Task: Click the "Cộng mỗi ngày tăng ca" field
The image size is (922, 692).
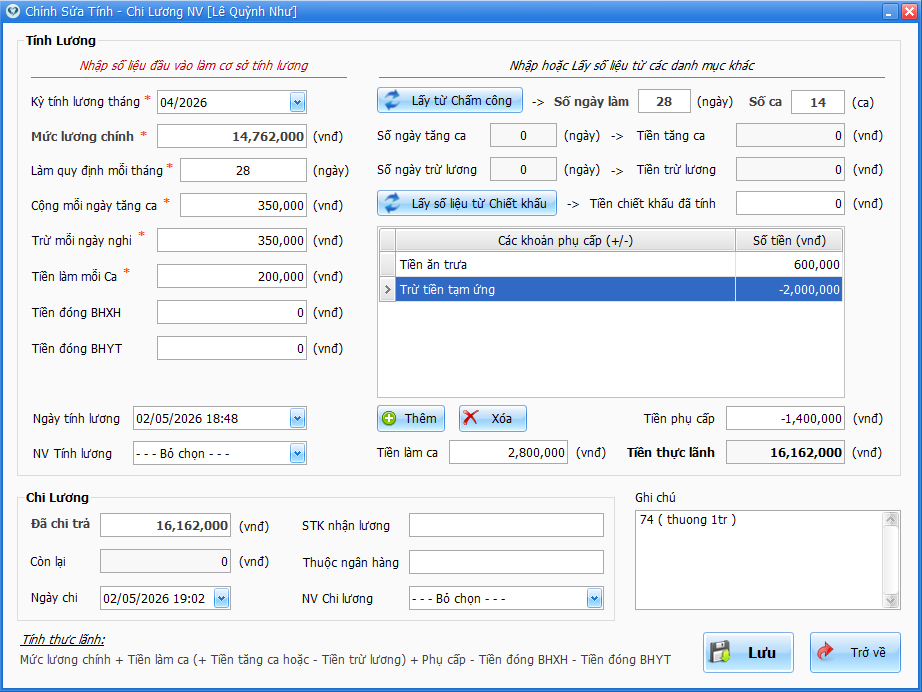Action: point(243,206)
